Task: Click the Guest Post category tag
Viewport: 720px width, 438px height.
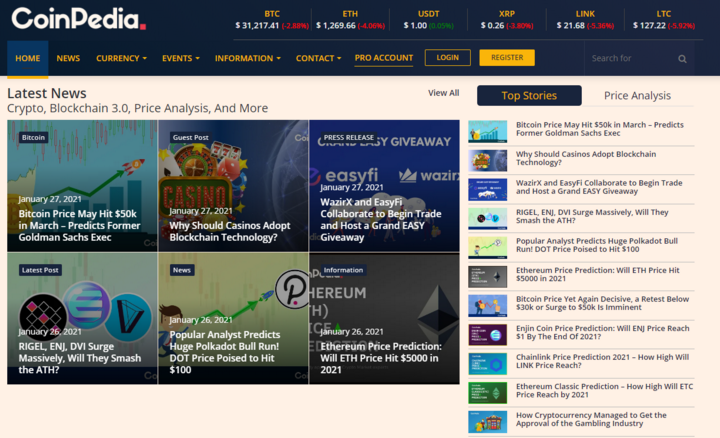Action: click(190, 137)
